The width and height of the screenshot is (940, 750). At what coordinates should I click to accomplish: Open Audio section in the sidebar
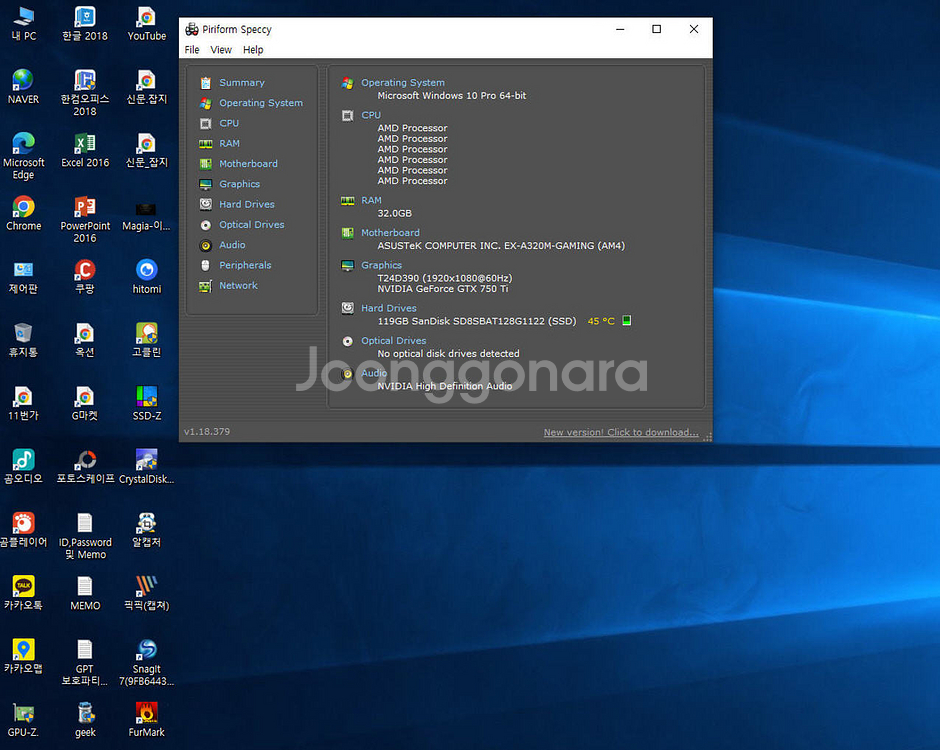232,245
